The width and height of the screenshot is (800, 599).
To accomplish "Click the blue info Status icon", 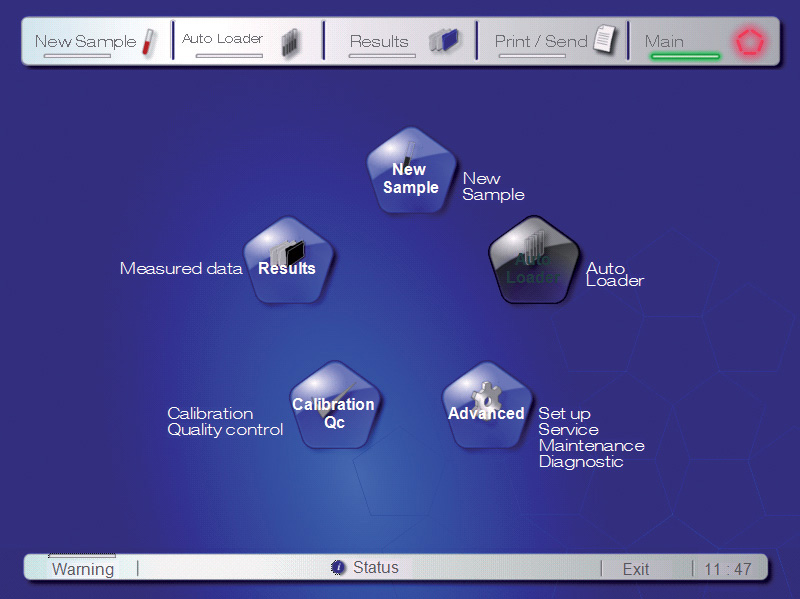I will point(338,568).
